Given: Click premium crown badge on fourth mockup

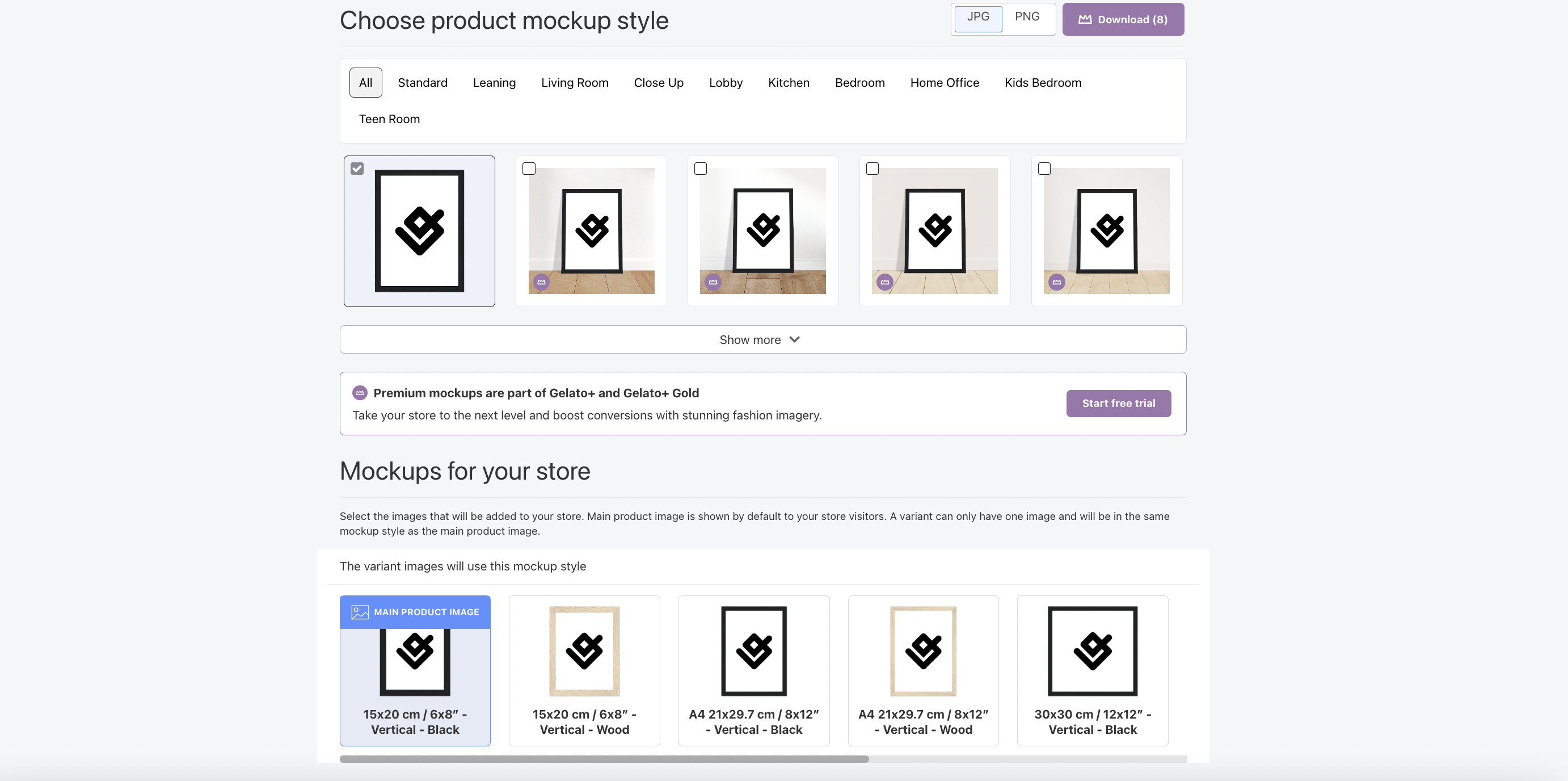Looking at the screenshot, I should [x=884, y=282].
